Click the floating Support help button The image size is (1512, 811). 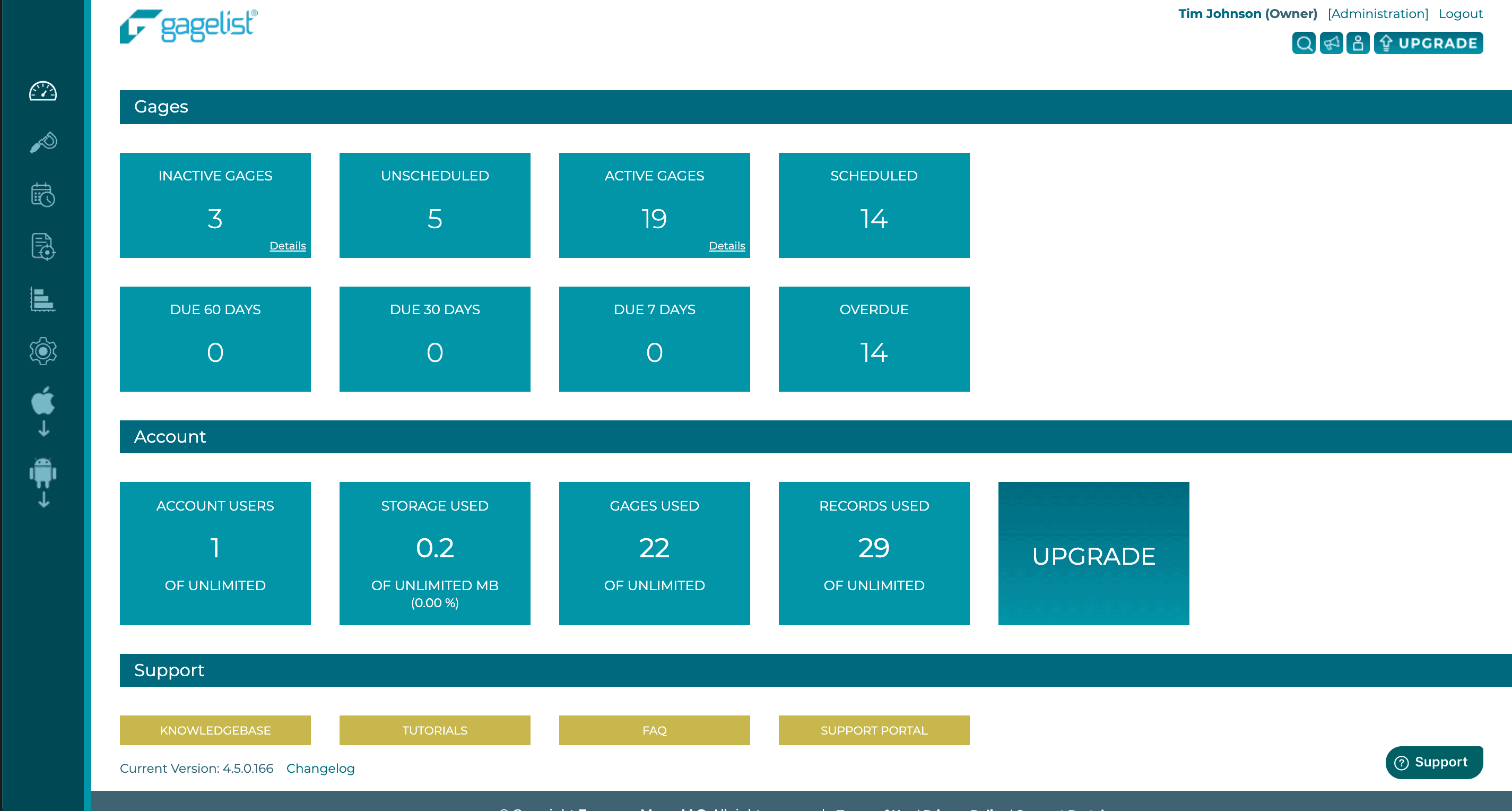[1433, 762]
